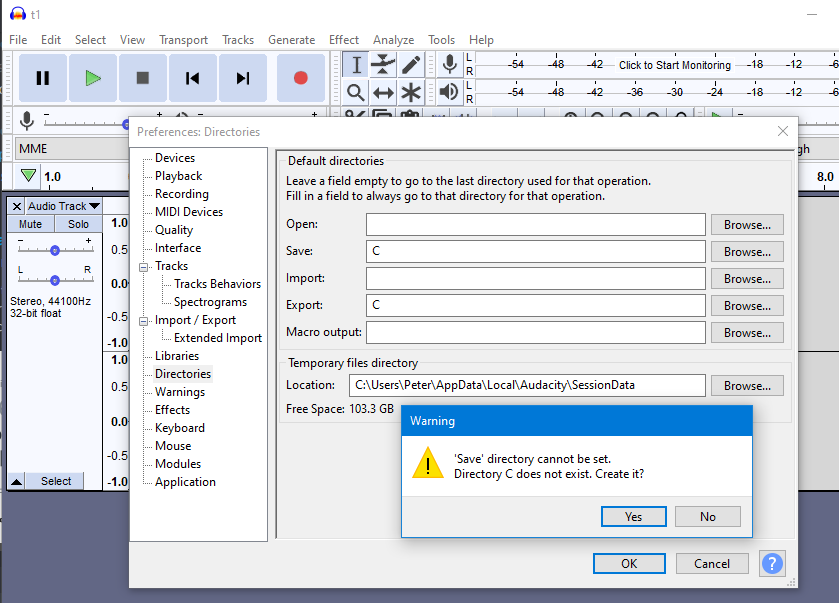The height and width of the screenshot is (603, 839).
Task: Open the MME audio host dropdown
Action: [x=71, y=149]
